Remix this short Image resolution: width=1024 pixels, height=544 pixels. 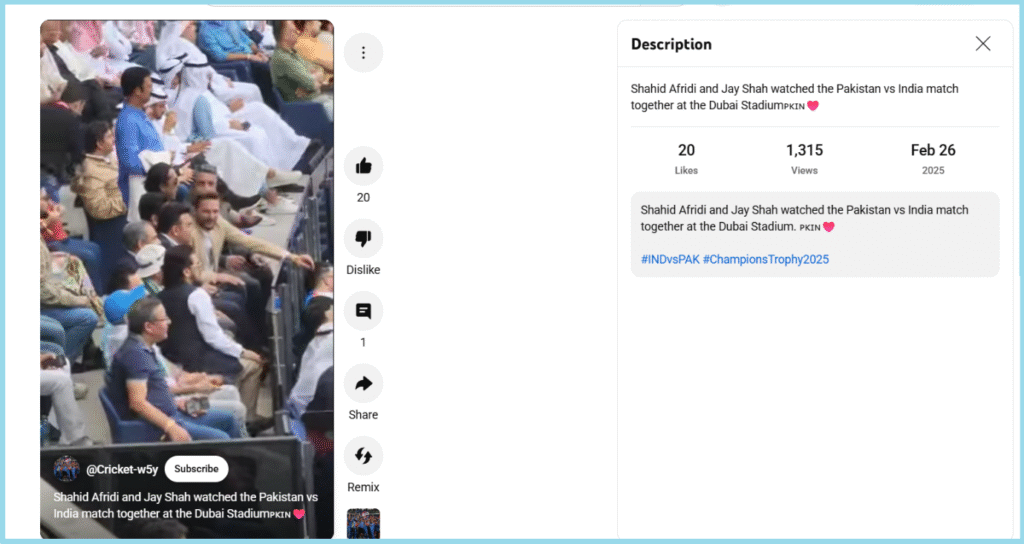363,456
